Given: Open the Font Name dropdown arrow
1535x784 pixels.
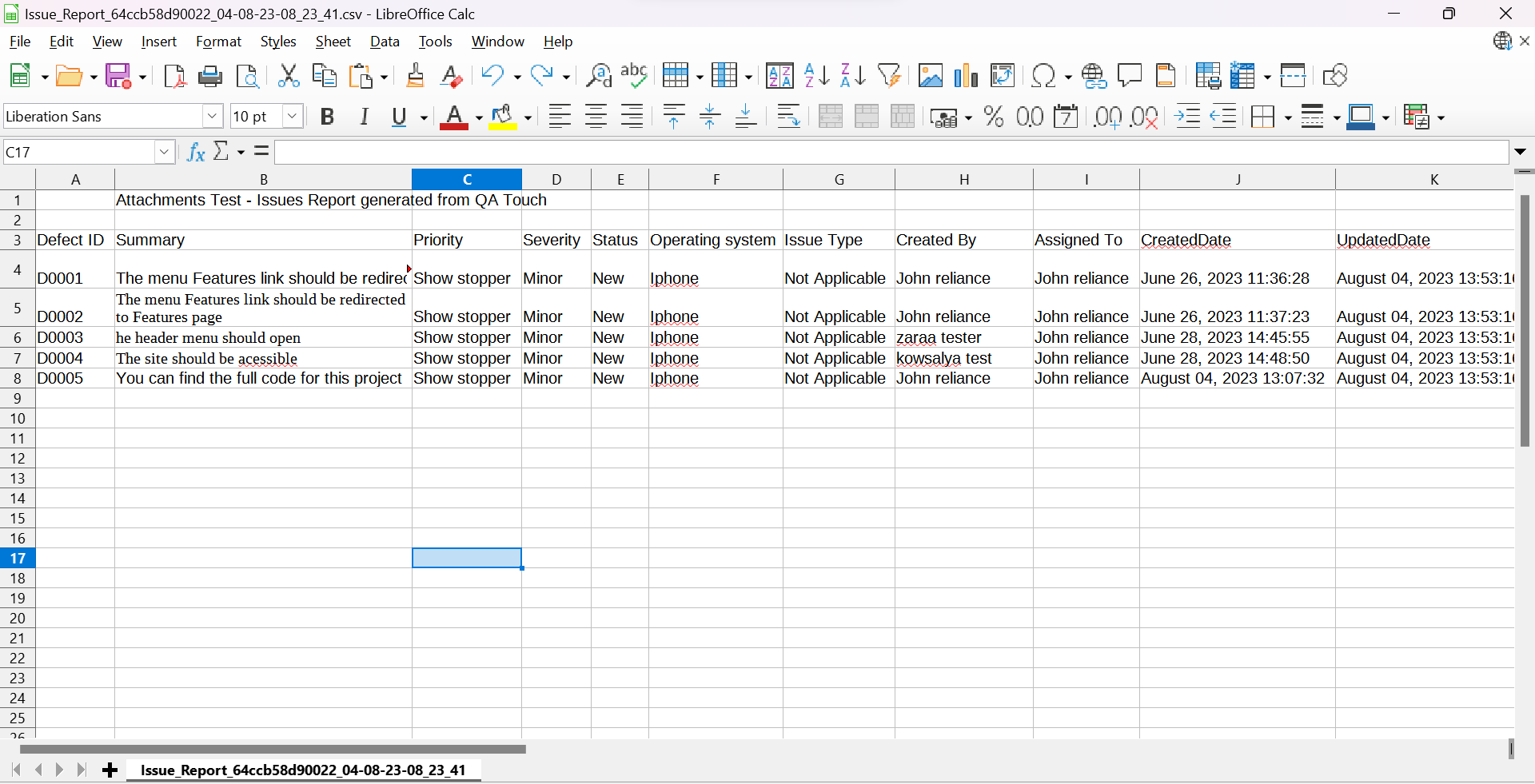Looking at the screenshot, I should pyautogui.click(x=212, y=117).
